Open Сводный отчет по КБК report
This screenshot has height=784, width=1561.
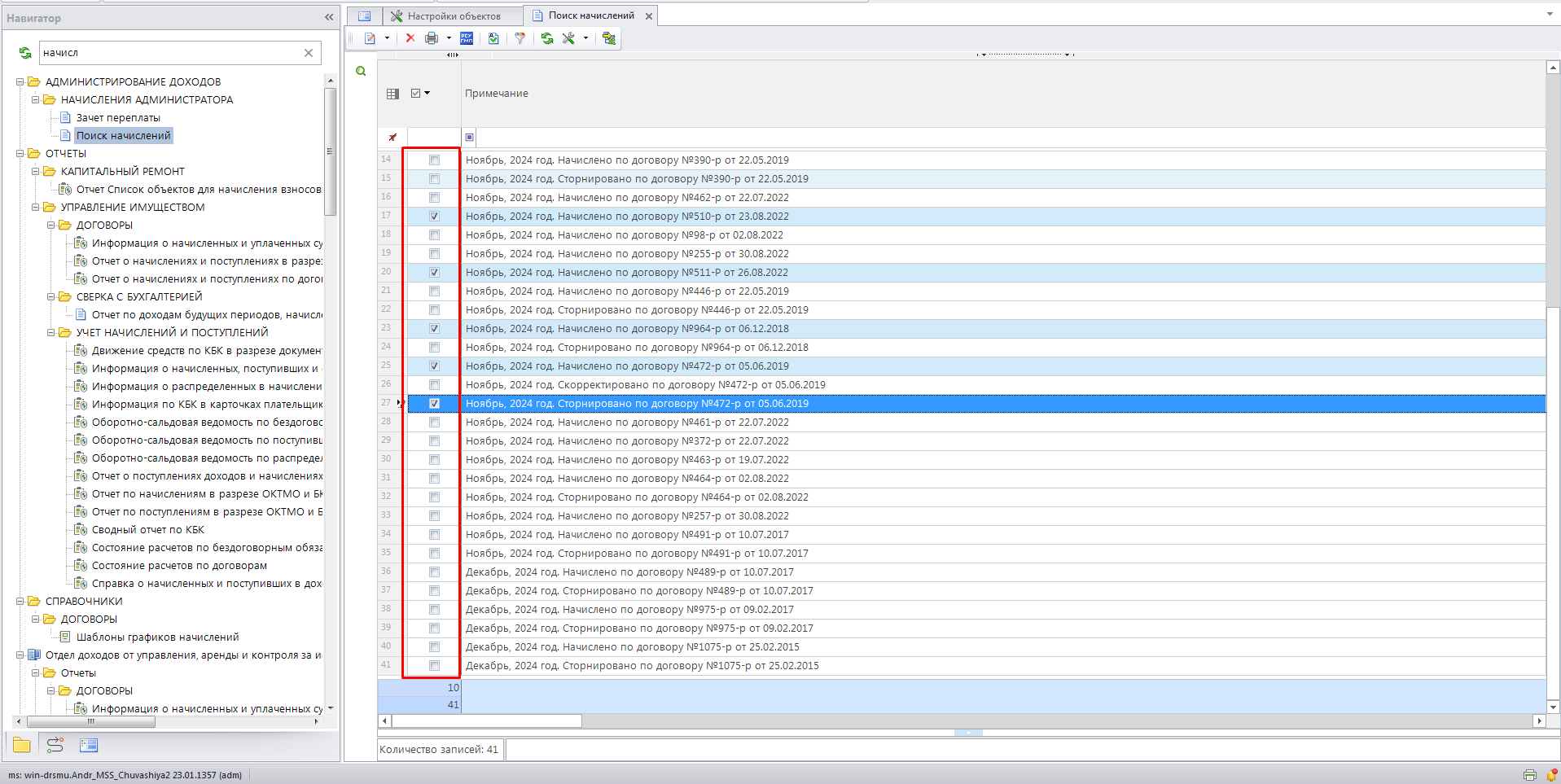148,530
